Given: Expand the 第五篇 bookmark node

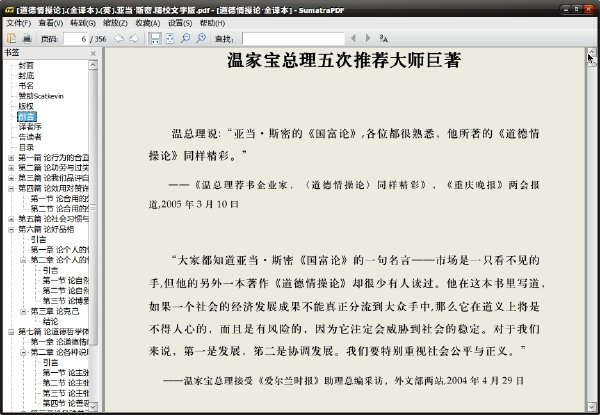Looking at the screenshot, I should pyautogui.click(x=11, y=219).
